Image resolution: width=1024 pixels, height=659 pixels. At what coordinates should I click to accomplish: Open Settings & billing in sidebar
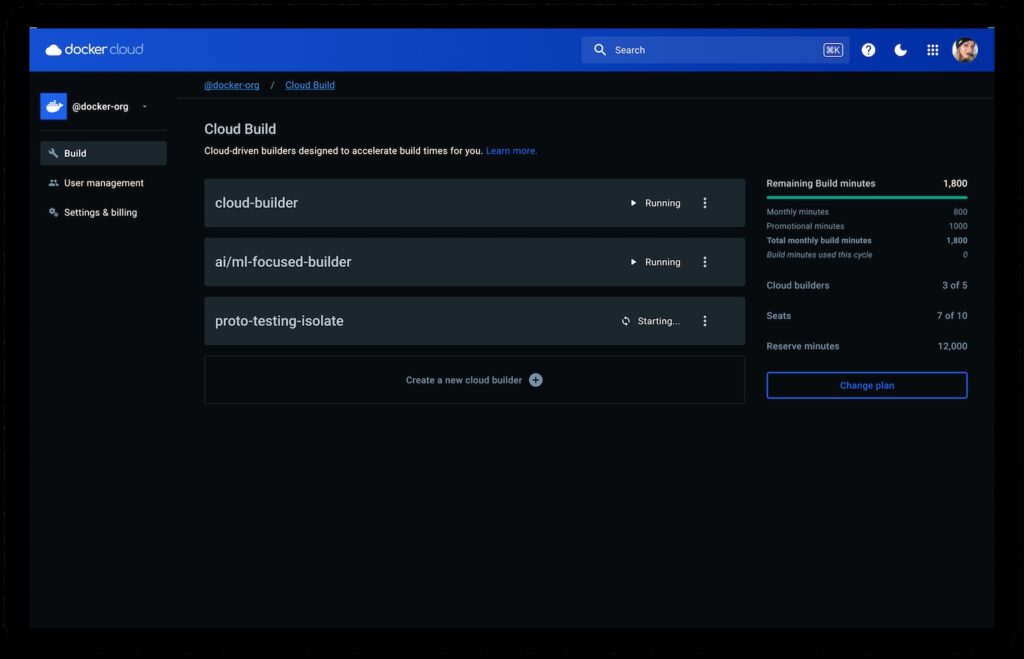[x=103, y=212]
